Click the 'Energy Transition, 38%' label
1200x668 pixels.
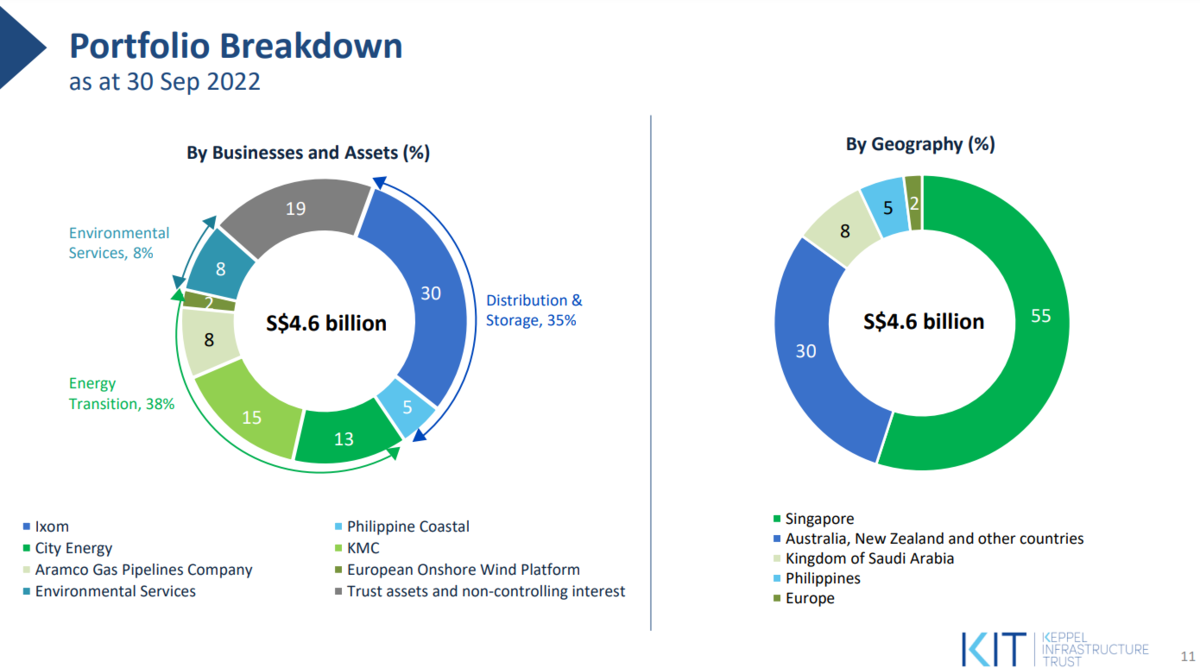(x=121, y=394)
